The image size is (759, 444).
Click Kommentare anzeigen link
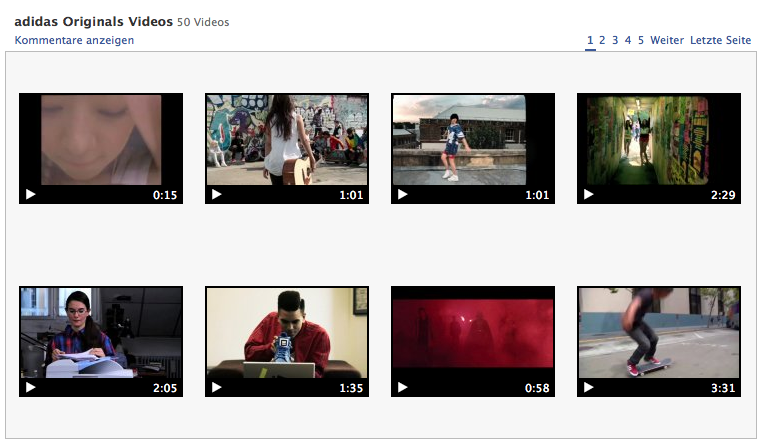[x=74, y=40]
